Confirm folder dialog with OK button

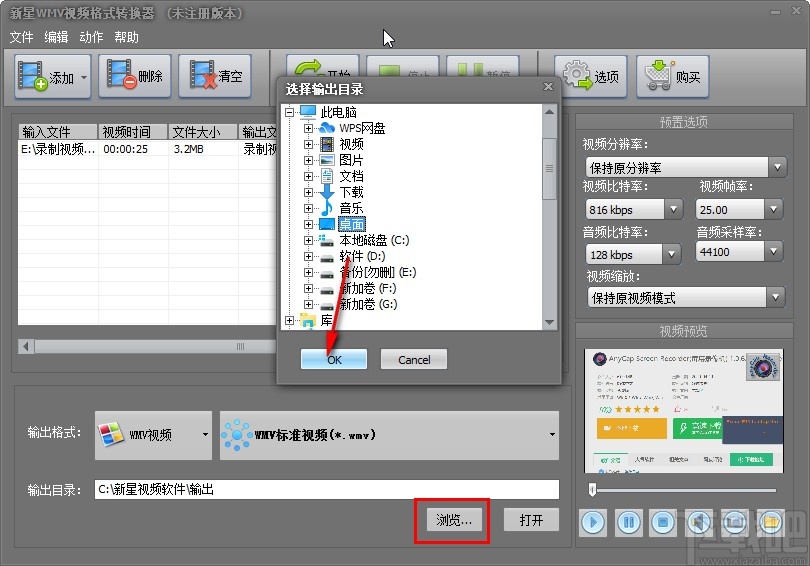click(x=334, y=359)
